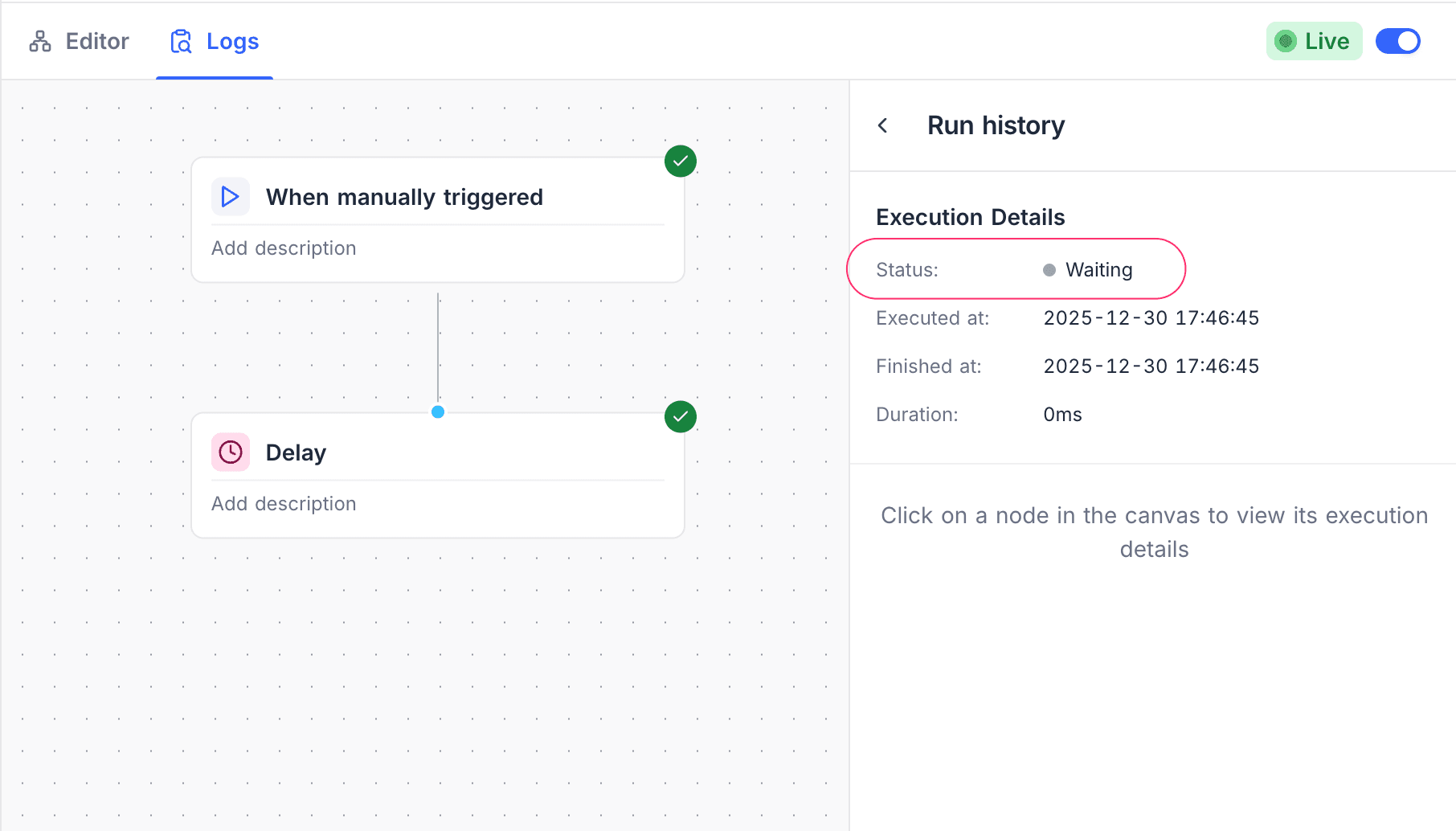Click the gray Waiting status dot
The width and height of the screenshot is (1456, 831).
[x=1049, y=270]
